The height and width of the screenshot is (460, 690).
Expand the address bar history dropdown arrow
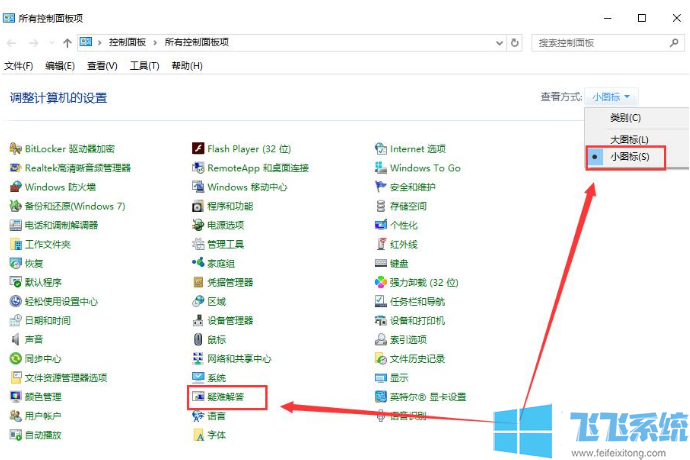click(497, 43)
